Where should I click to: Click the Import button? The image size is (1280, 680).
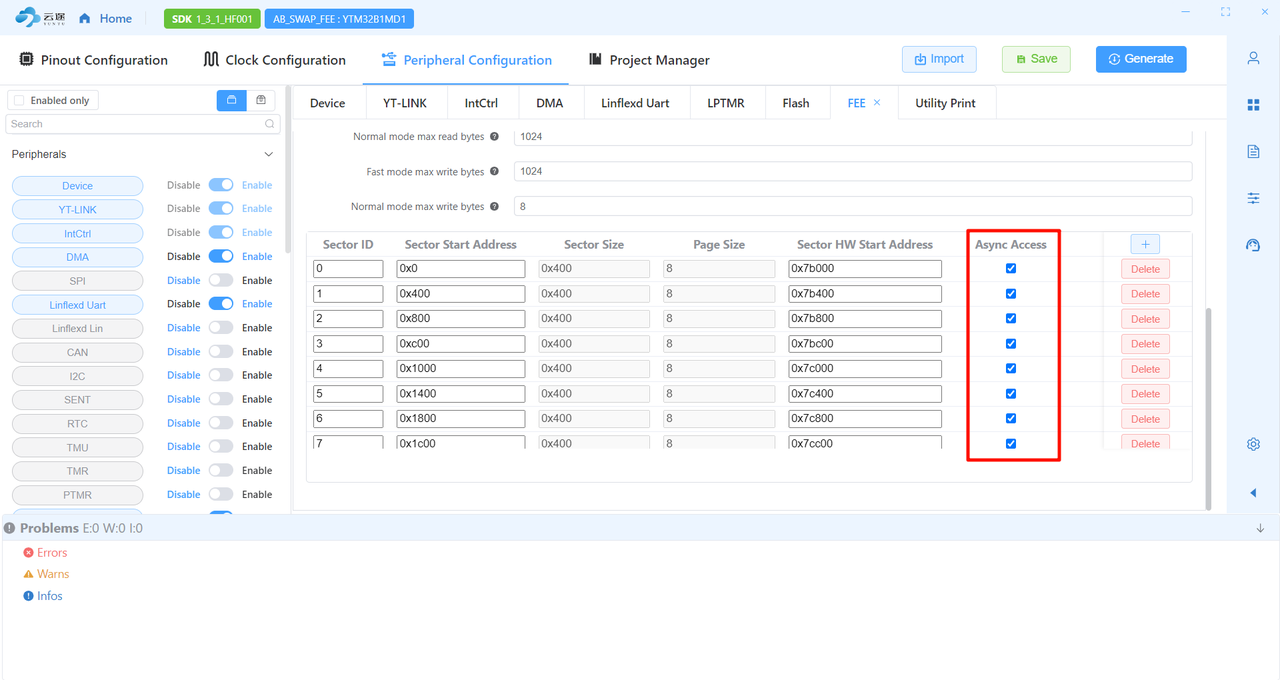[x=939, y=59]
